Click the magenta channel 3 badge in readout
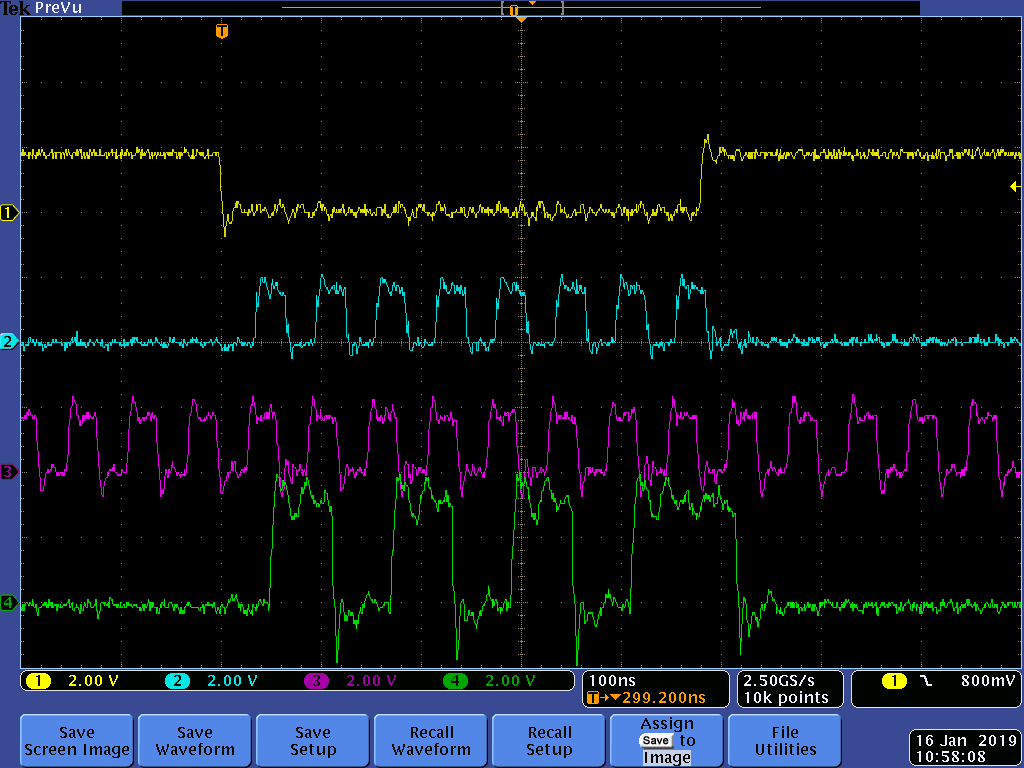This screenshot has width=1024, height=768. tap(316, 681)
